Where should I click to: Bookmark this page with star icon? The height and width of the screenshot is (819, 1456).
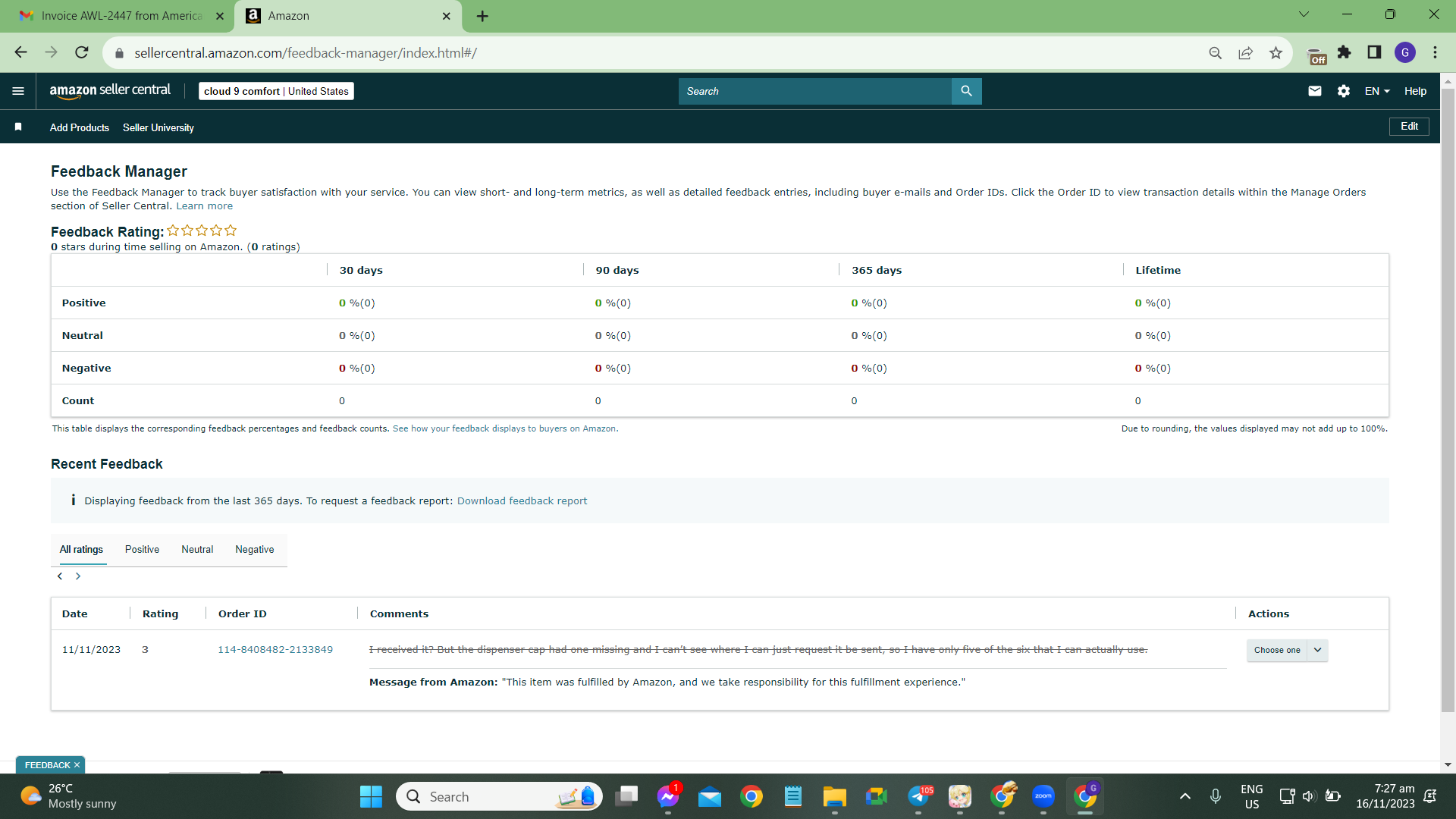tap(1276, 52)
